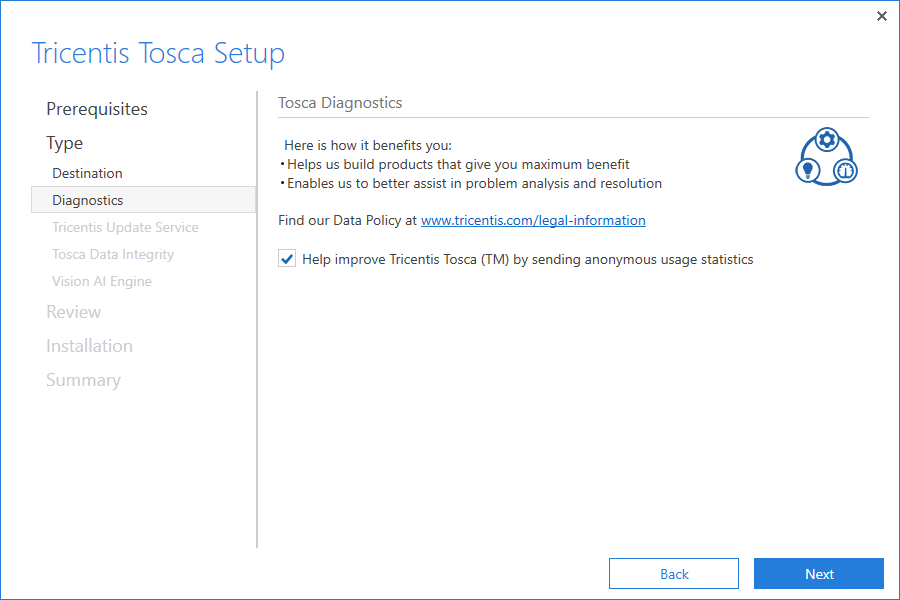The height and width of the screenshot is (600, 900).
Task: Select the Prerequisites step in the sidebar
Action: [97, 109]
